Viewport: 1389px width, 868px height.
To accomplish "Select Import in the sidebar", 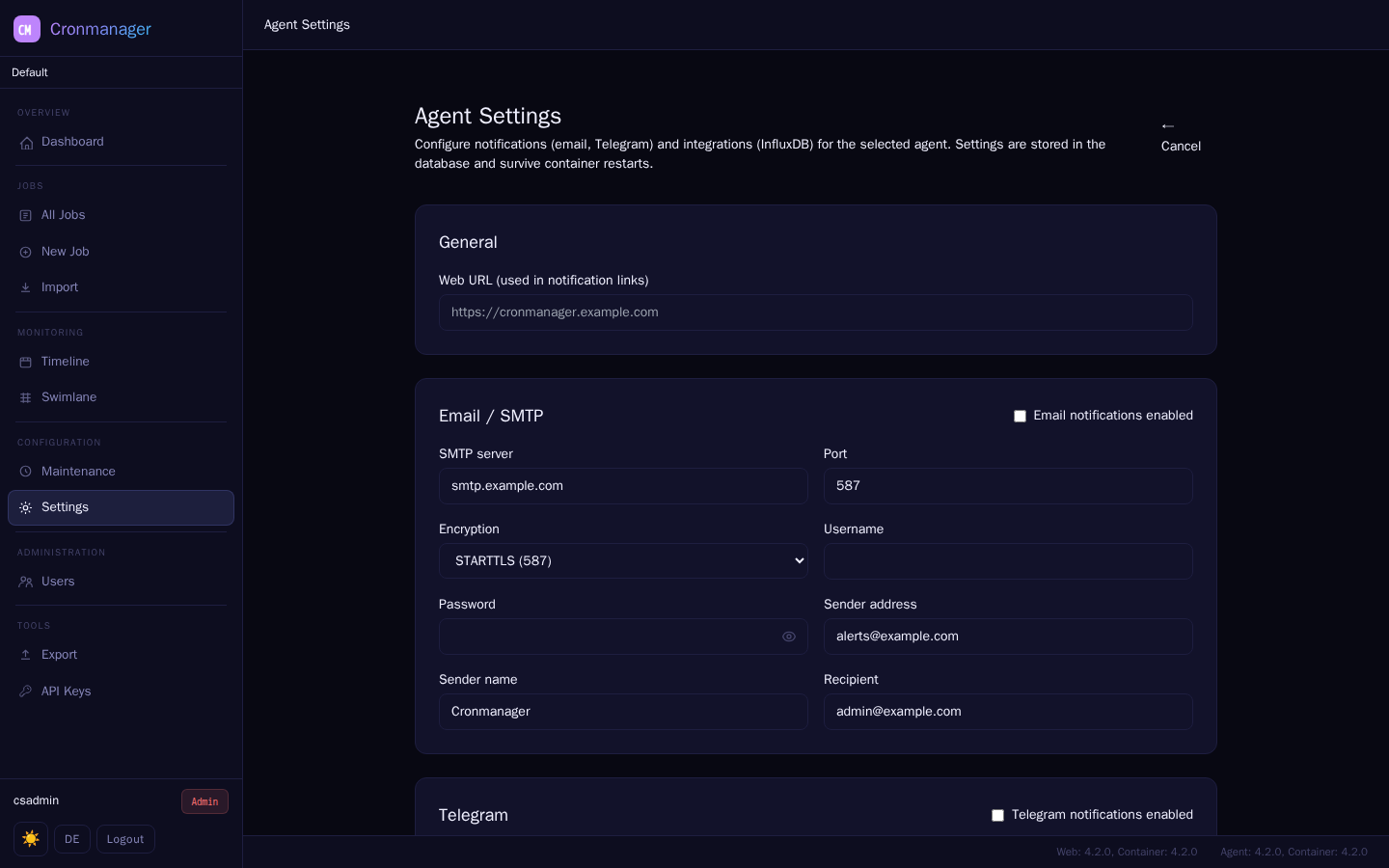I will (121, 287).
